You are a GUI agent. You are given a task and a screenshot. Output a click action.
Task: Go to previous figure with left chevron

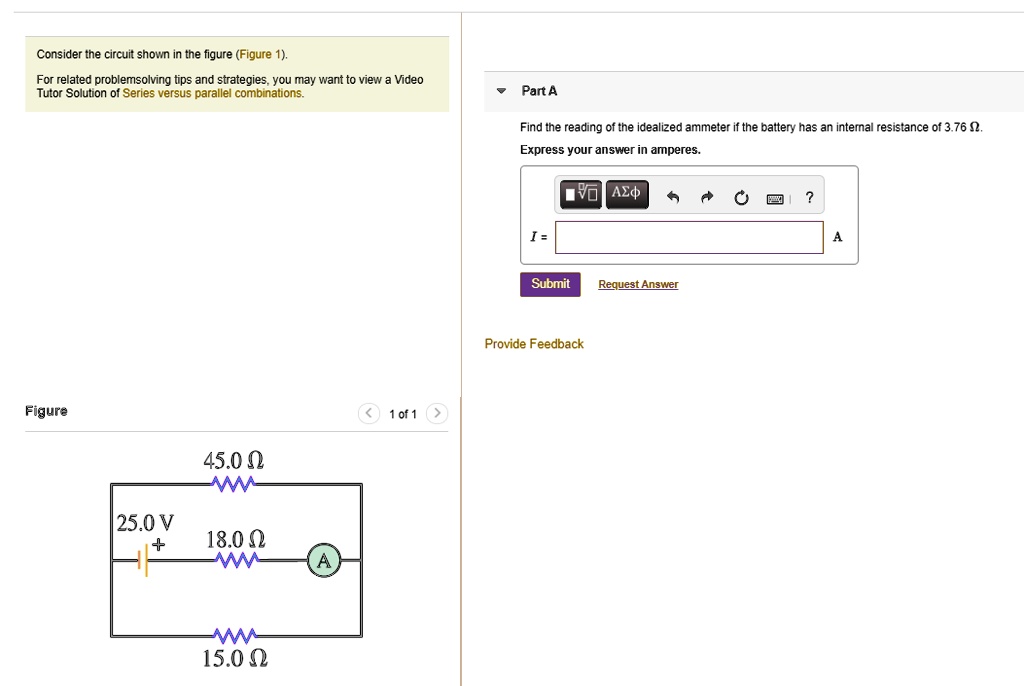click(368, 412)
